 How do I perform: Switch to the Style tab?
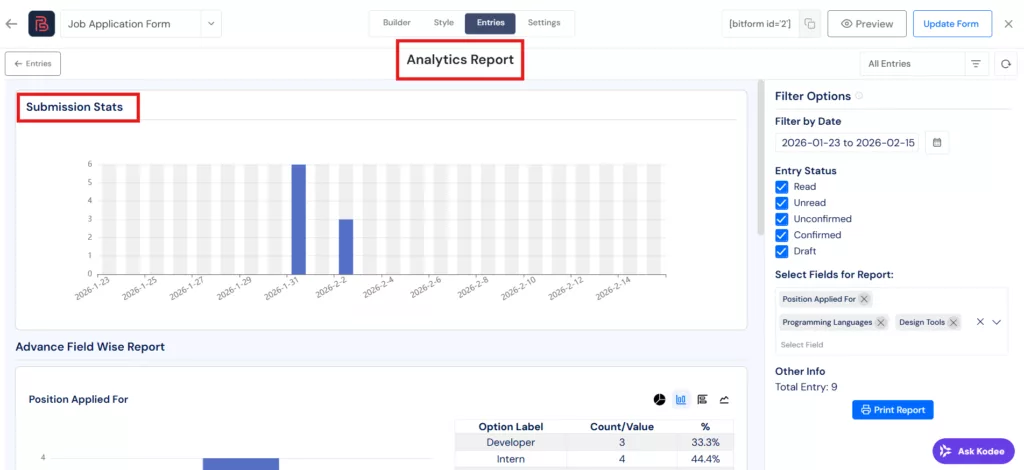[443, 23]
